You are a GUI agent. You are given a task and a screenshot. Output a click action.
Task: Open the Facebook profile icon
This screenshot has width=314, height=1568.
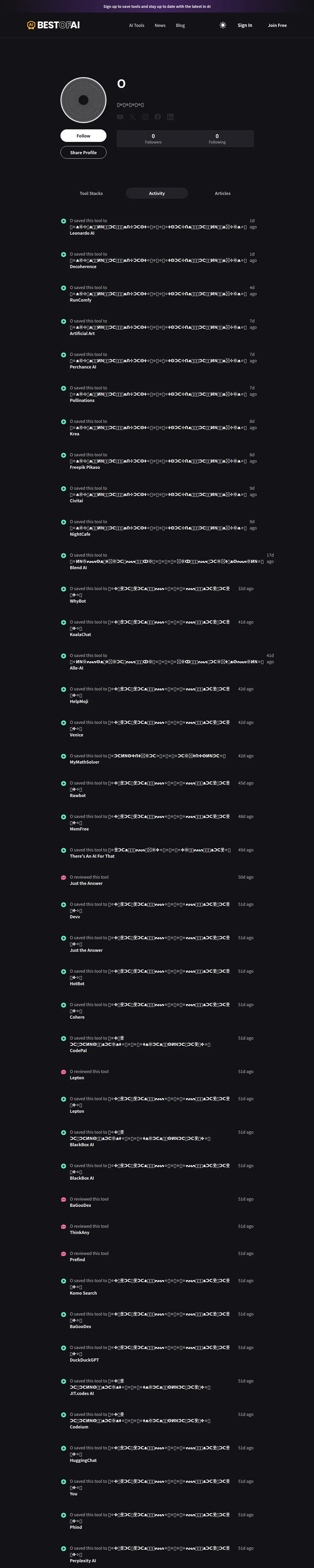click(158, 117)
